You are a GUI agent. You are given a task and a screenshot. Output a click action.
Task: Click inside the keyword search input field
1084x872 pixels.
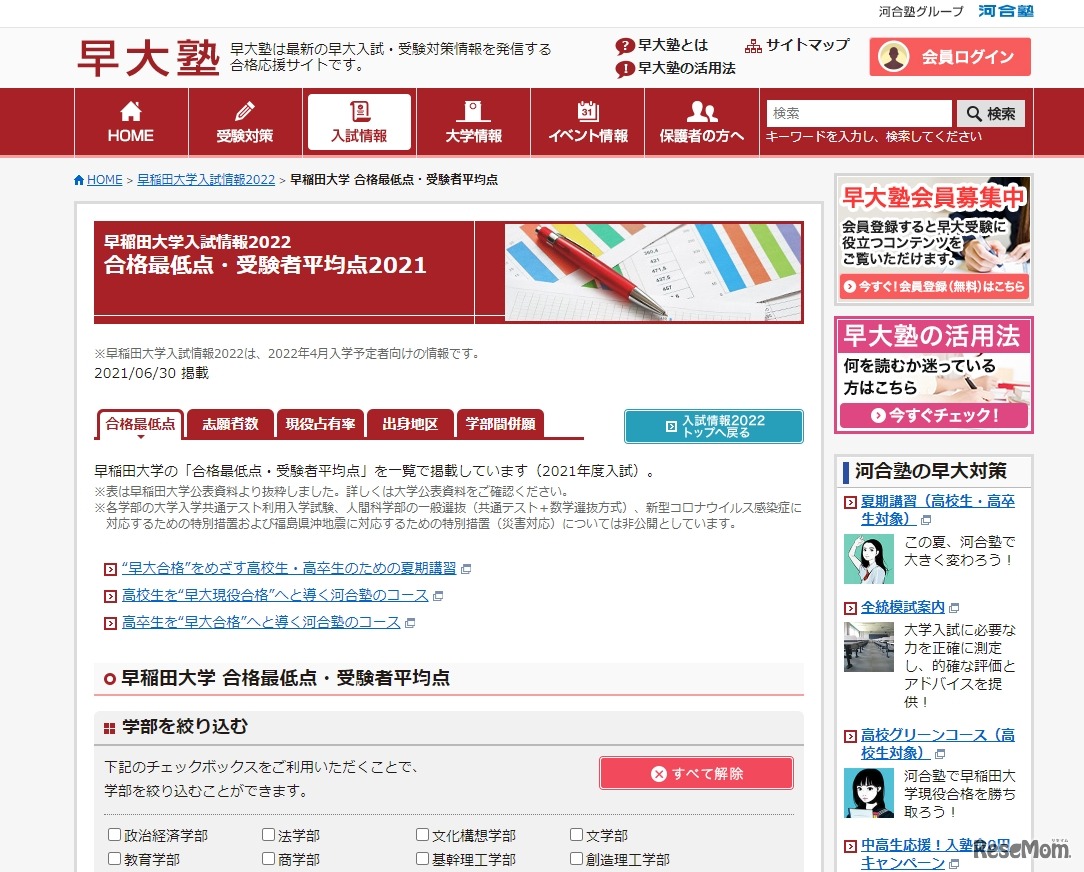tap(860, 113)
